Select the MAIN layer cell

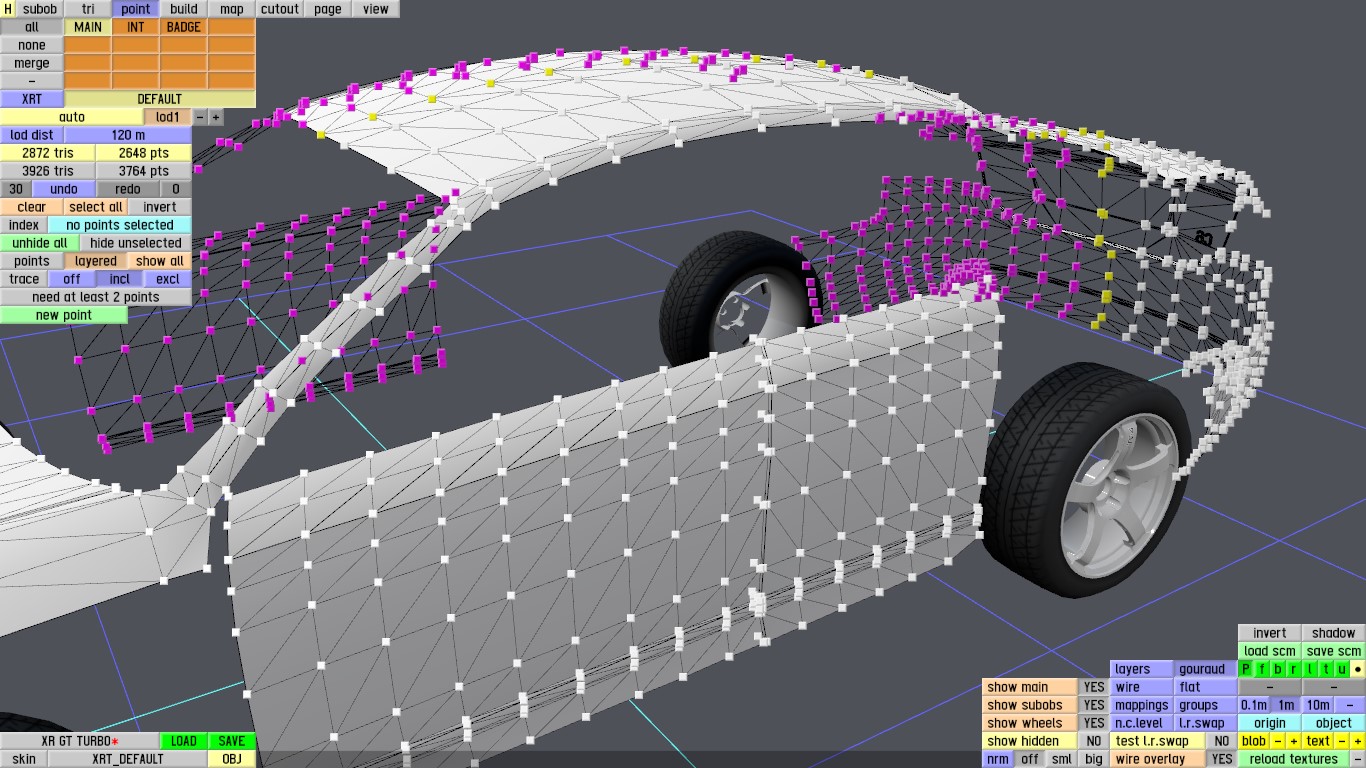point(88,27)
